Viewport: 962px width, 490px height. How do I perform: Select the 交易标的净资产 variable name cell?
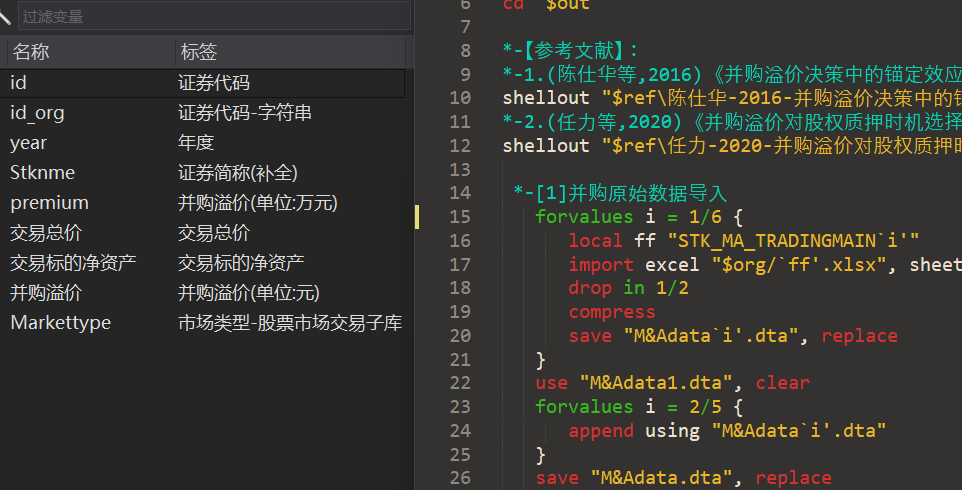point(73,263)
